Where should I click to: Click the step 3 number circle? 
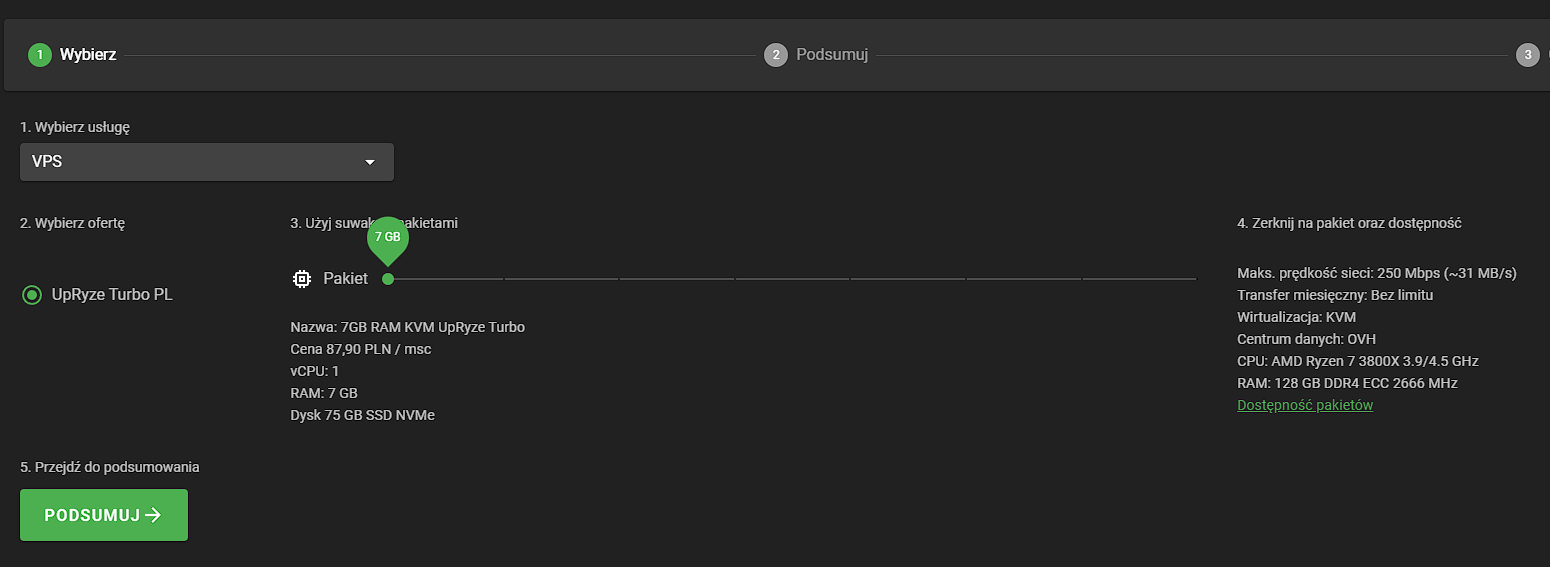coord(1527,55)
